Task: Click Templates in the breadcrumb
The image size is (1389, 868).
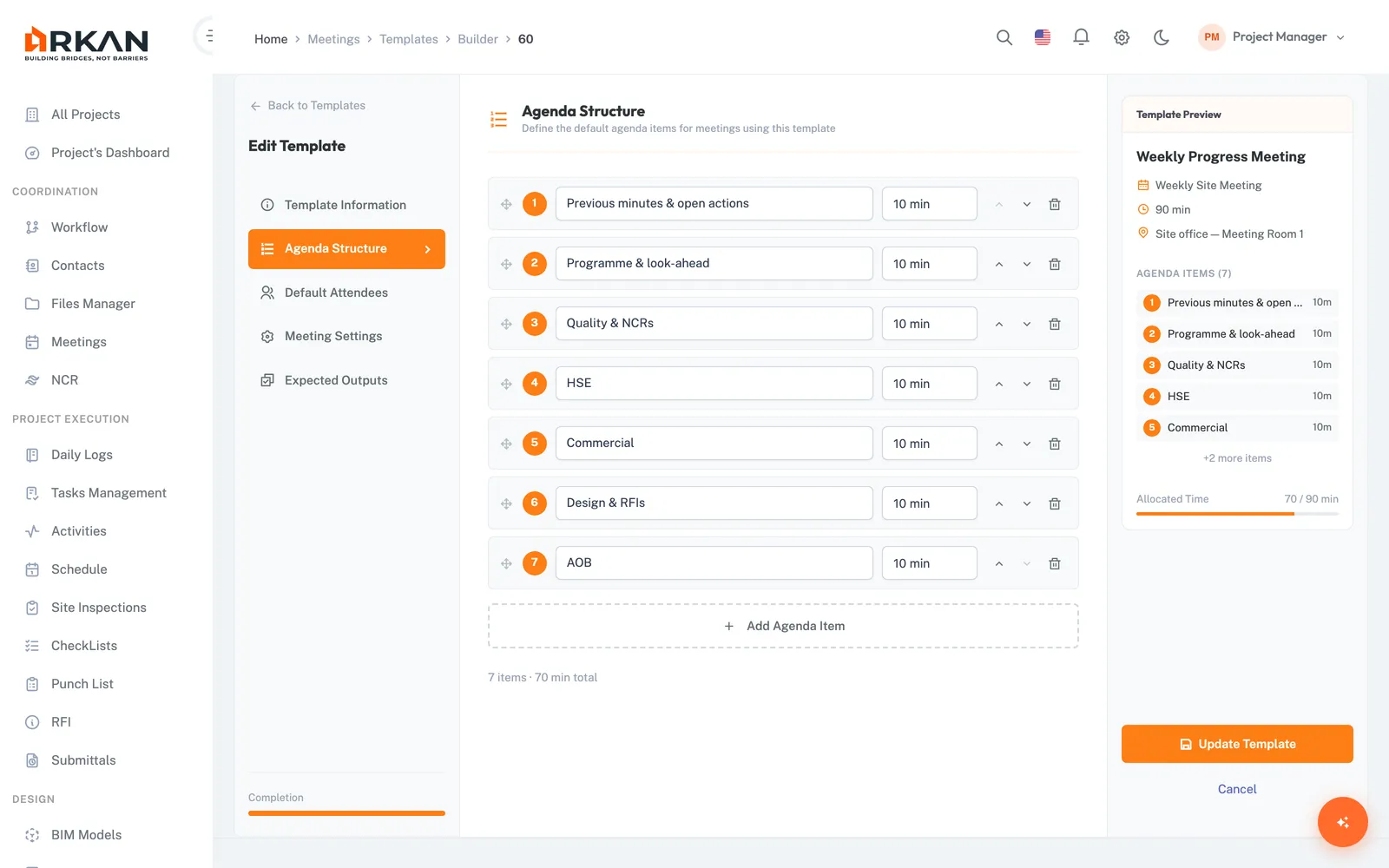Action: (x=408, y=39)
